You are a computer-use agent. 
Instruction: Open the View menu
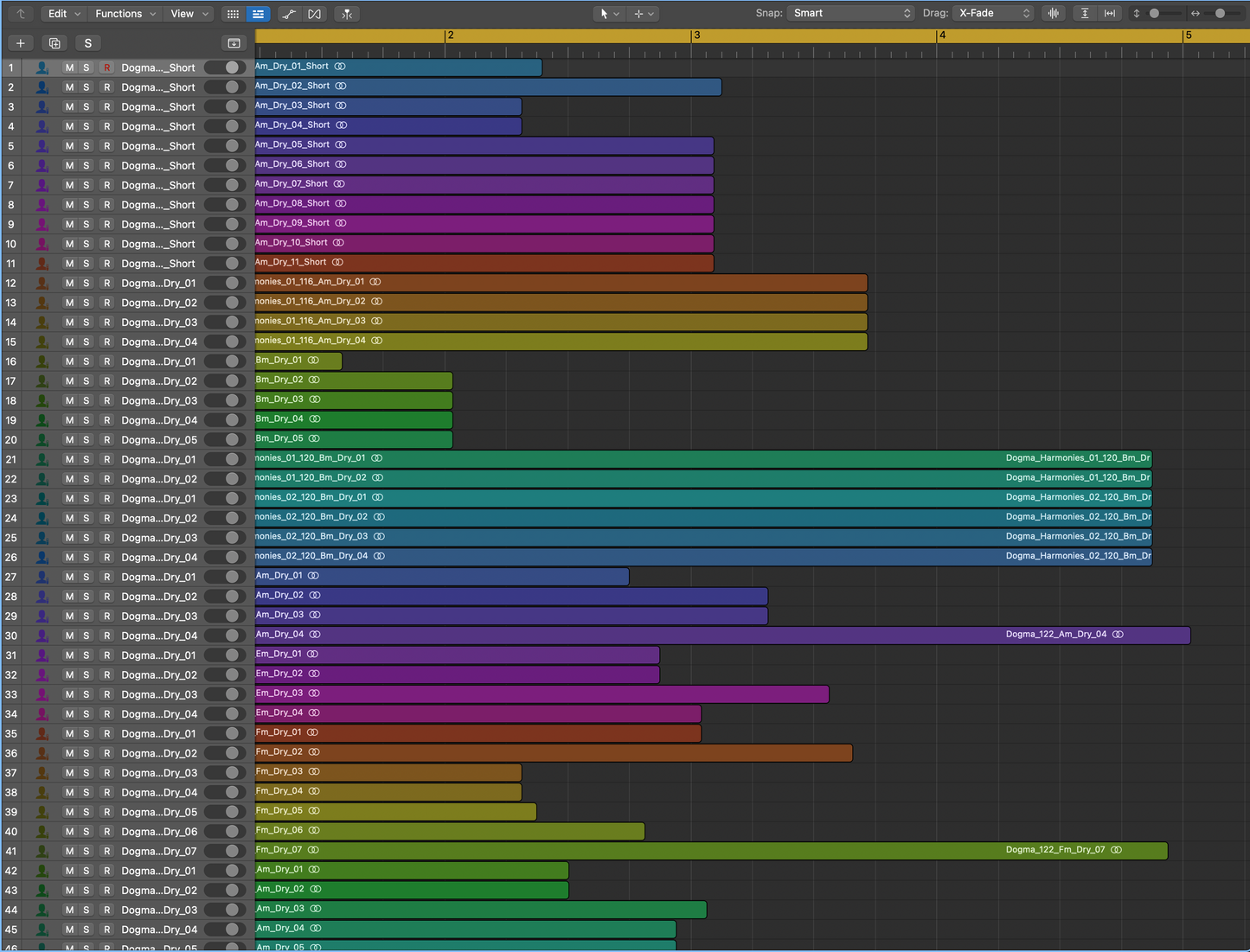coord(188,13)
